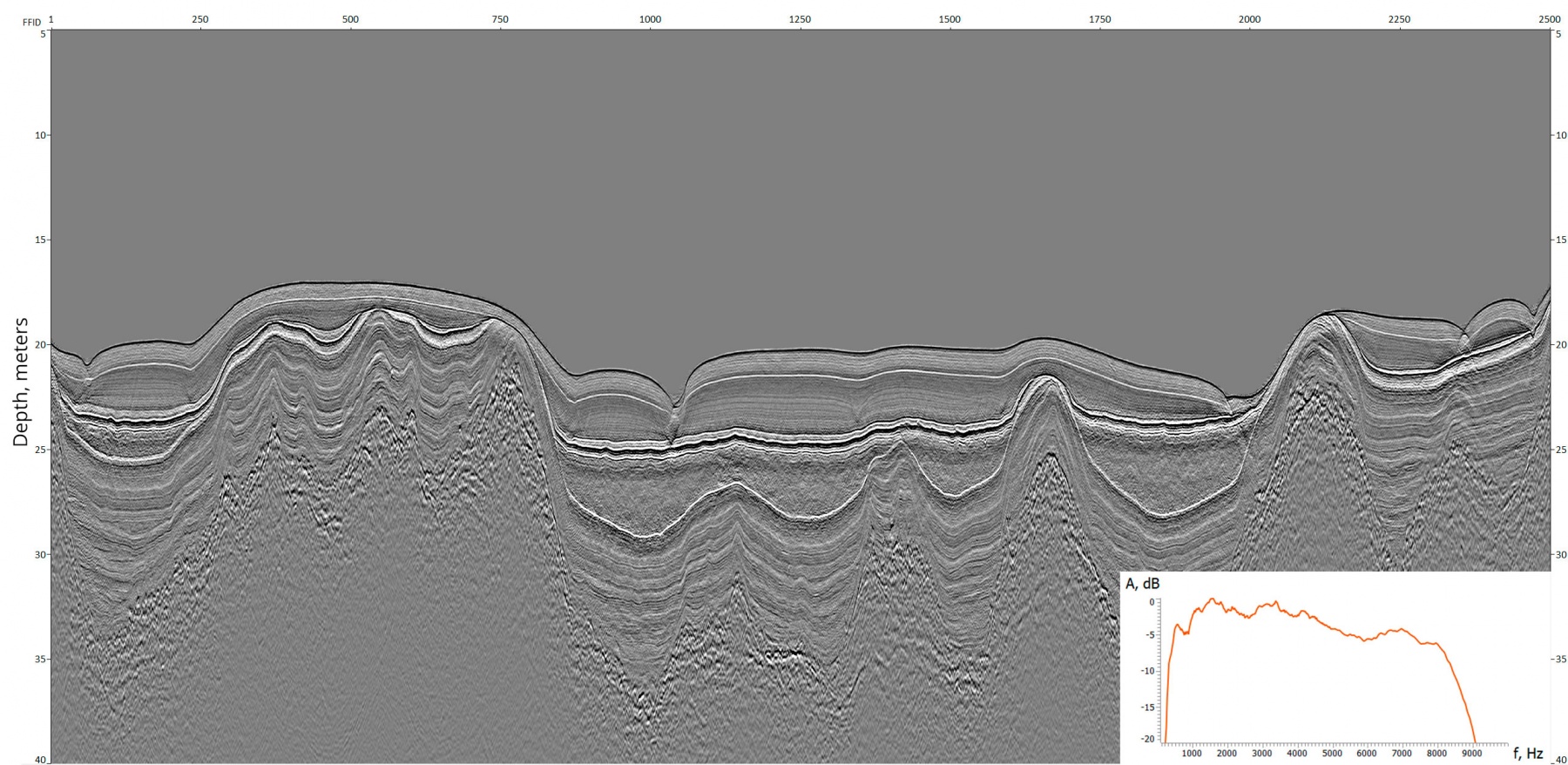Pick the FFID 1500 tick label
Screen dimensions: 1568x765
[x=950, y=19]
